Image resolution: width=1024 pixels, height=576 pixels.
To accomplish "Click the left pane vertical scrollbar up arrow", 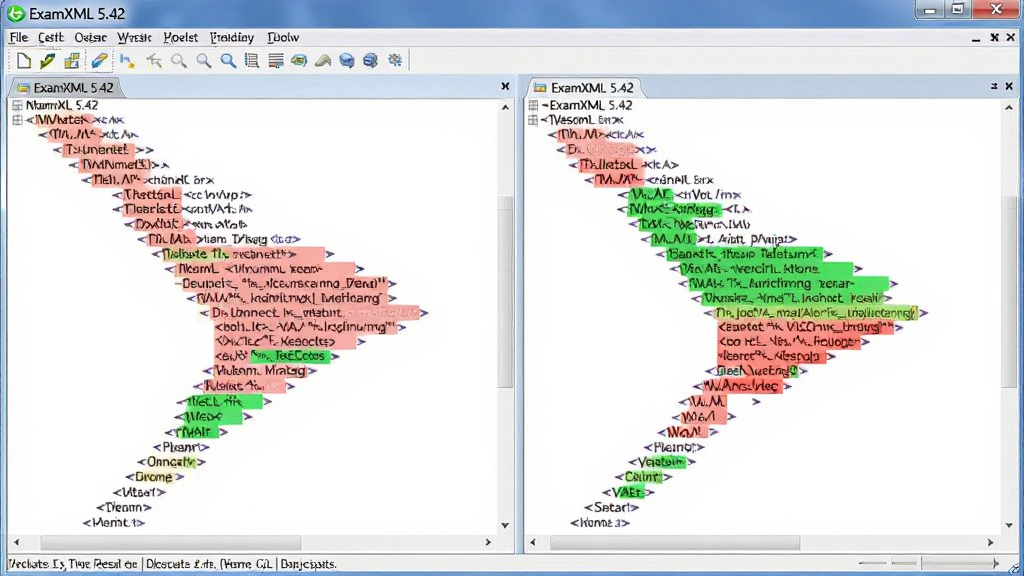I will (505, 107).
